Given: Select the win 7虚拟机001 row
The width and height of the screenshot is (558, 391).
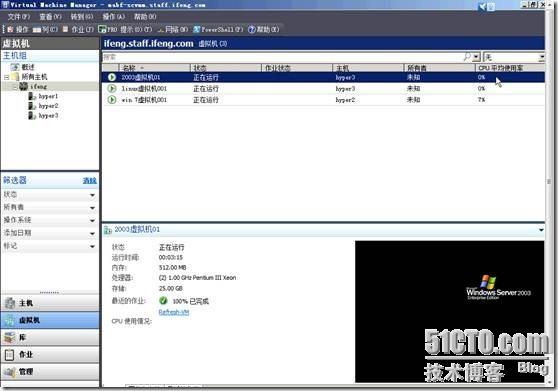Looking at the screenshot, I should click(x=323, y=100).
